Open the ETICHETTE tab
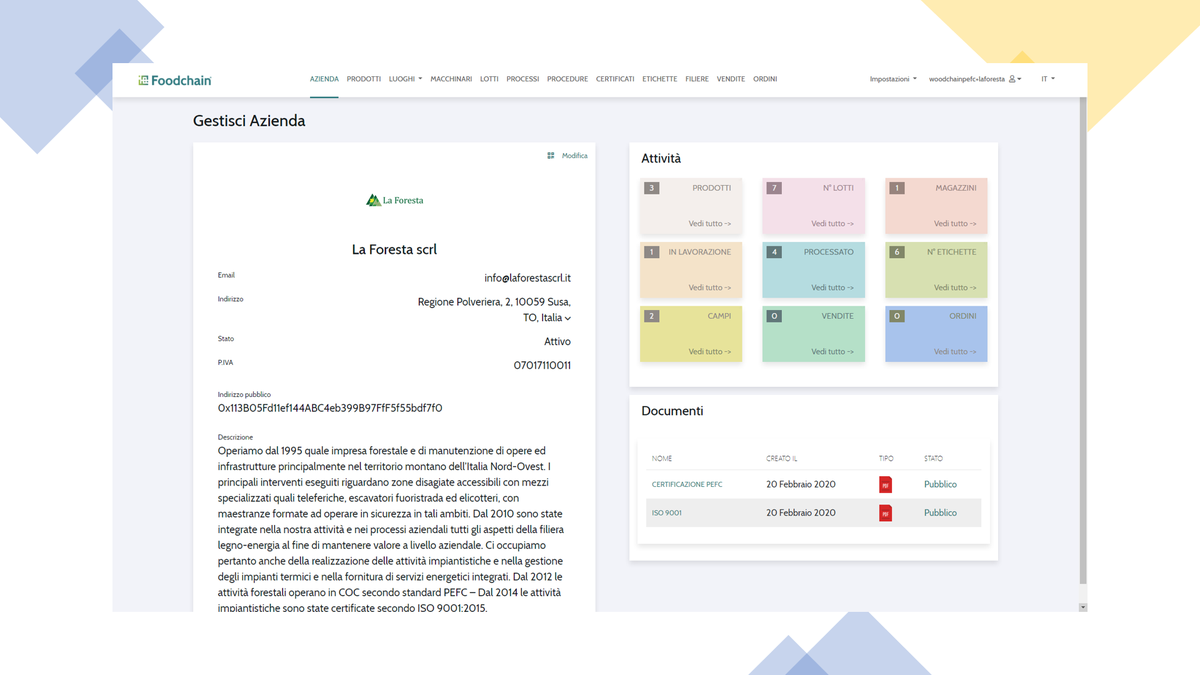1200x675 pixels. (660, 79)
